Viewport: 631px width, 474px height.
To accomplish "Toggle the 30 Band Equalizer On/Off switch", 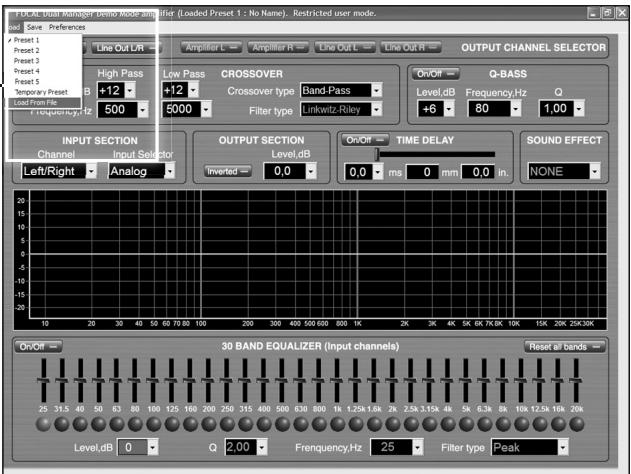I will tap(38, 346).
